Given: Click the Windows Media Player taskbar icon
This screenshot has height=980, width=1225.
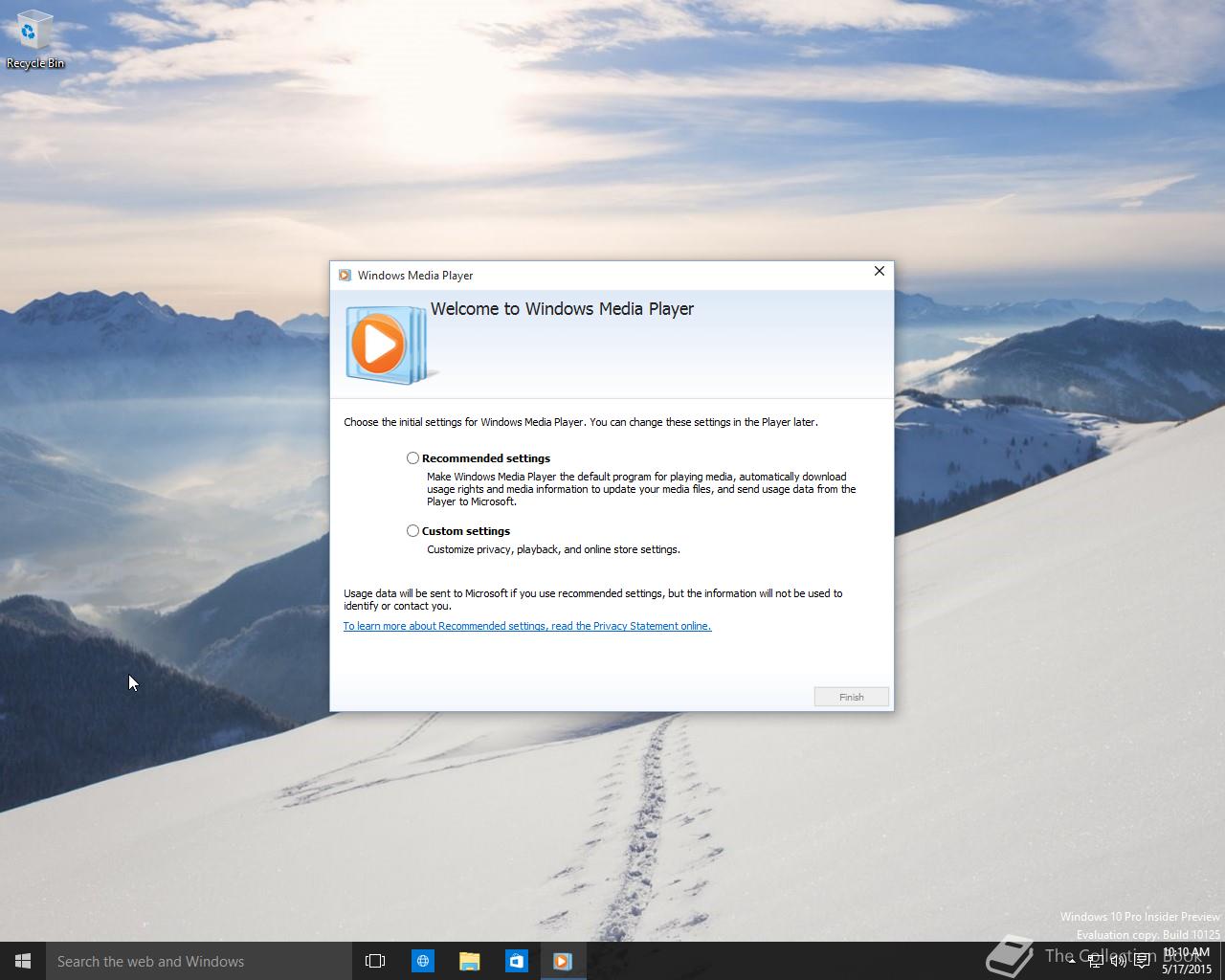Looking at the screenshot, I should tap(563, 961).
